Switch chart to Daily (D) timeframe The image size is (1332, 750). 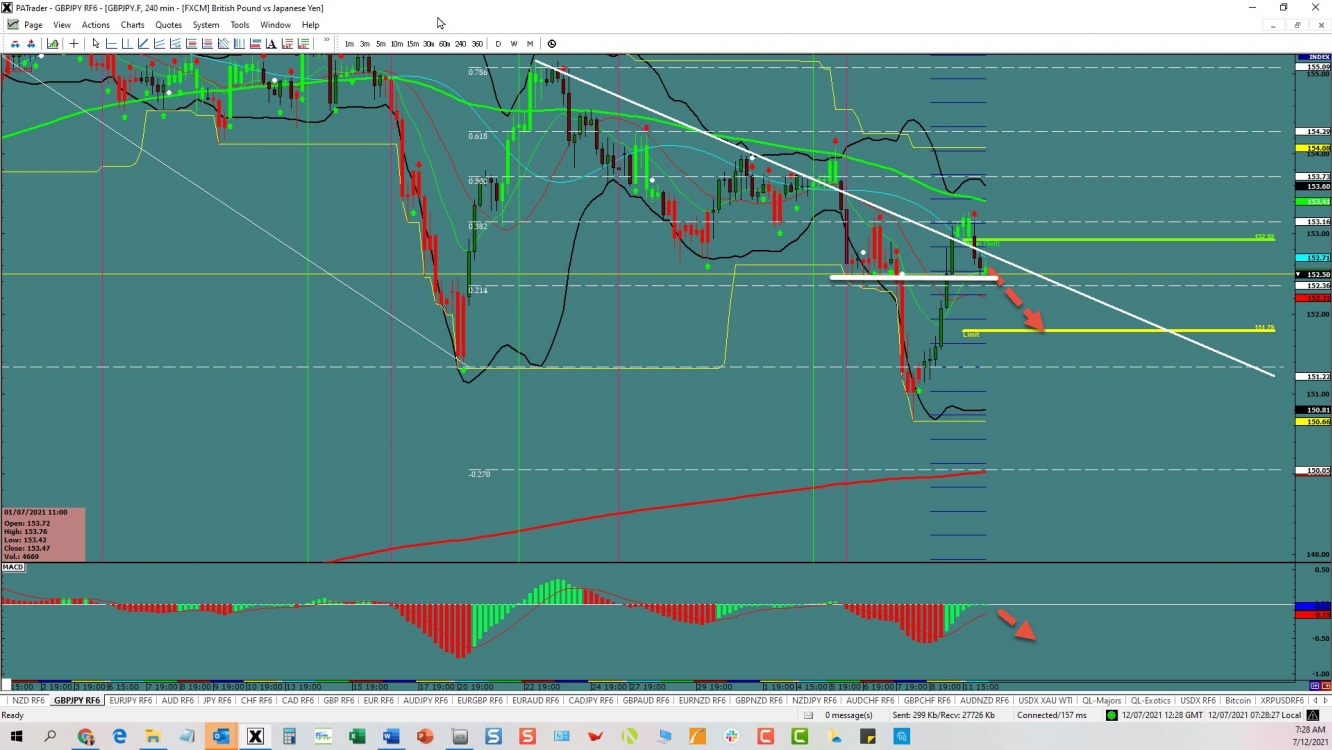tap(498, 44)
